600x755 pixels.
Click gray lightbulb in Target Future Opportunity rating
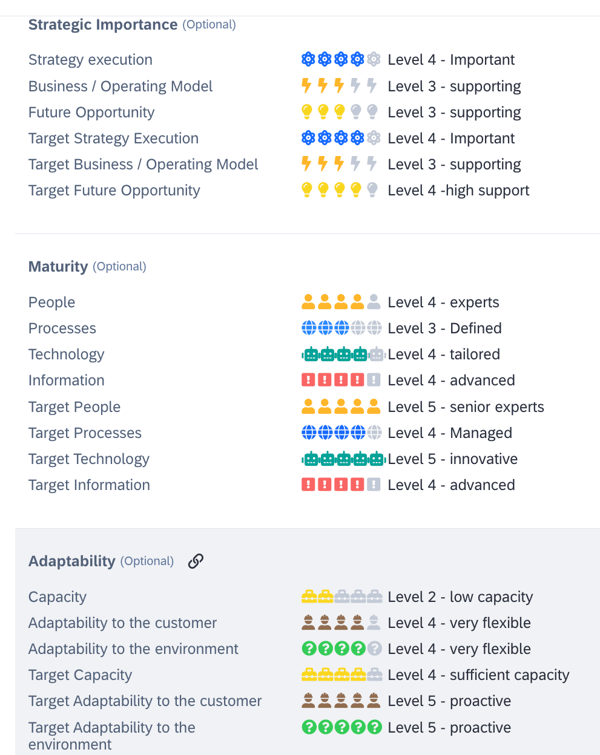[374, 190]
